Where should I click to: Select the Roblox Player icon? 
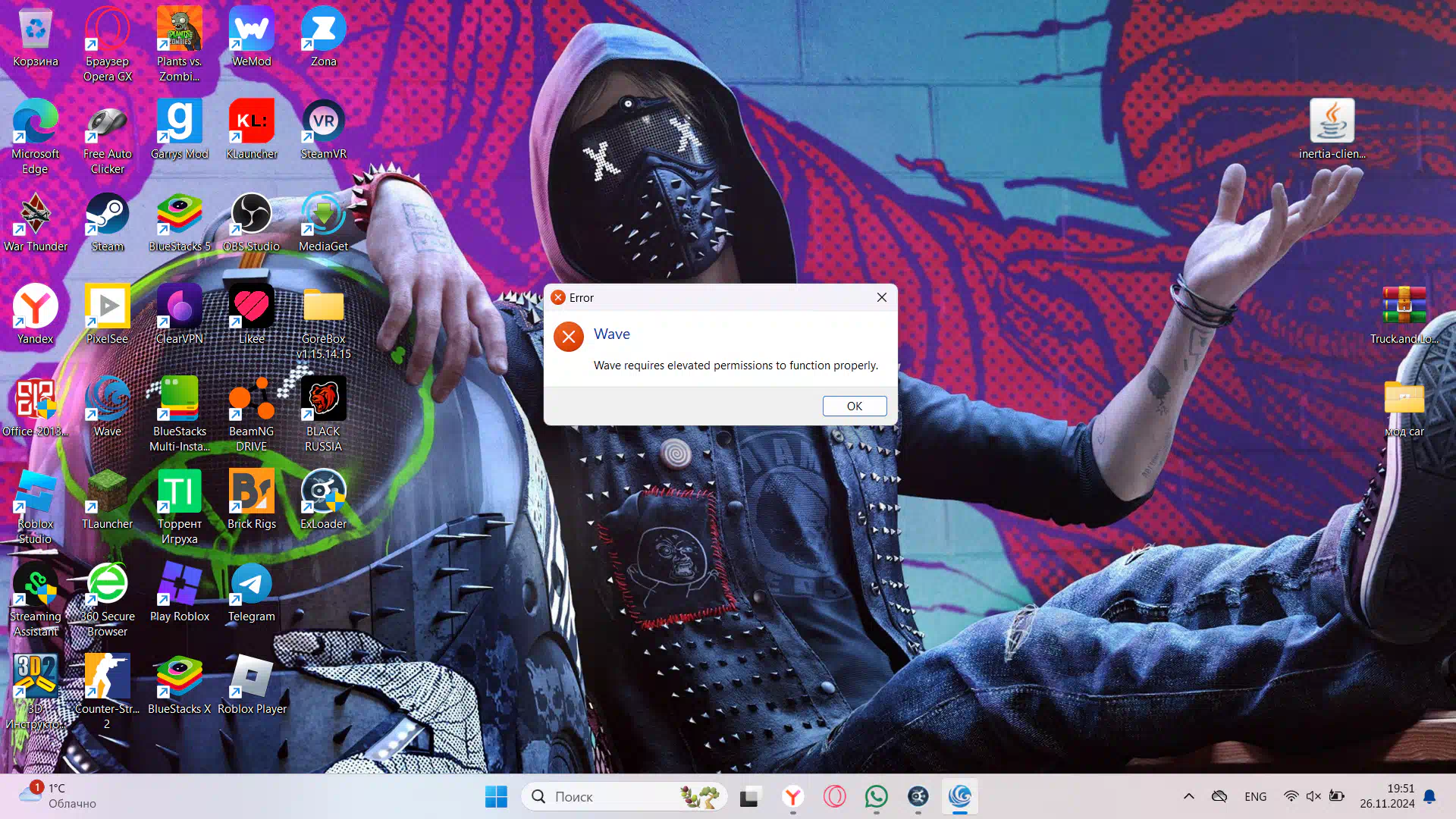(252, 684)
